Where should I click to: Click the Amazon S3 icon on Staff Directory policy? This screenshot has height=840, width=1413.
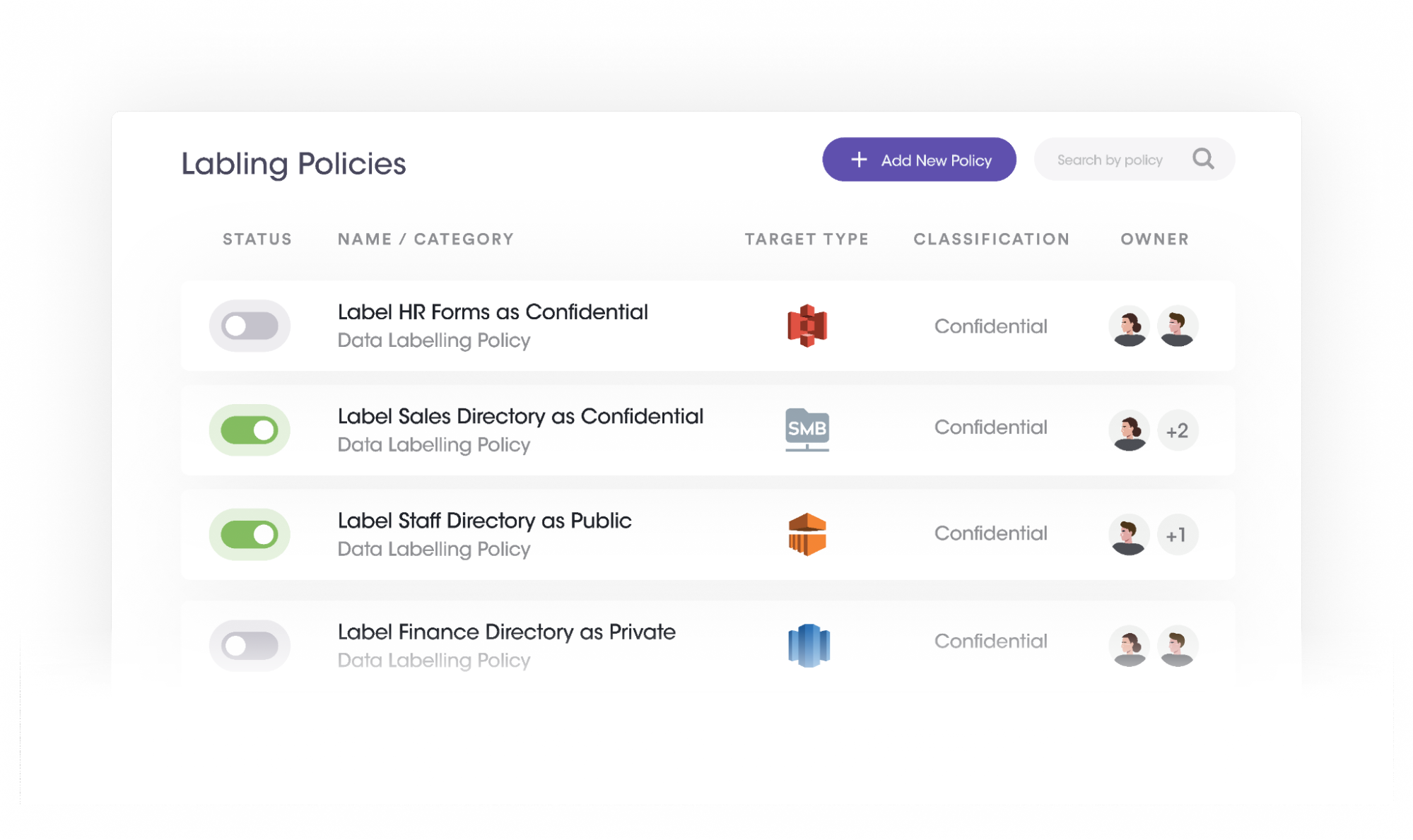click(806, 534)
